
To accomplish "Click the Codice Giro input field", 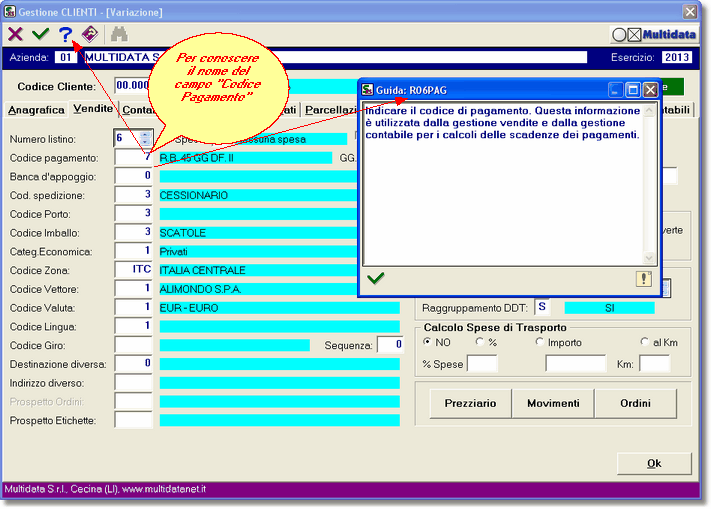I will coord(133,345).
